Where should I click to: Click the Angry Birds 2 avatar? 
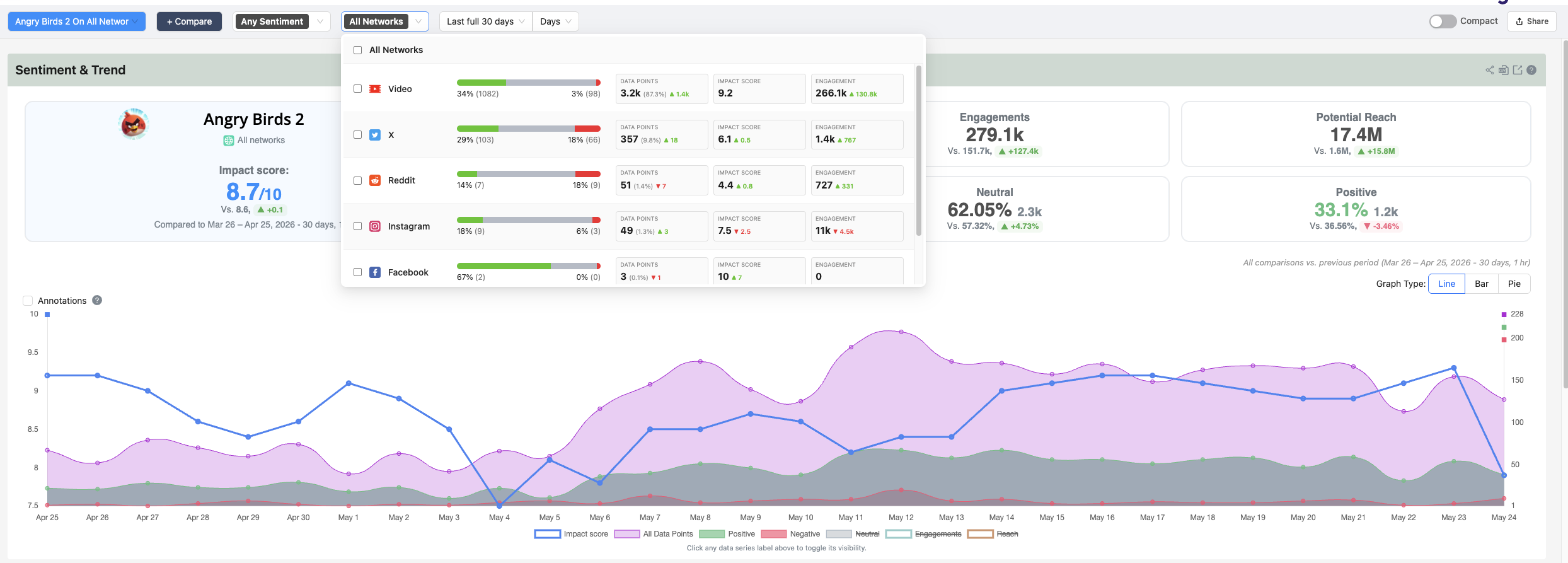coord(134,124)
